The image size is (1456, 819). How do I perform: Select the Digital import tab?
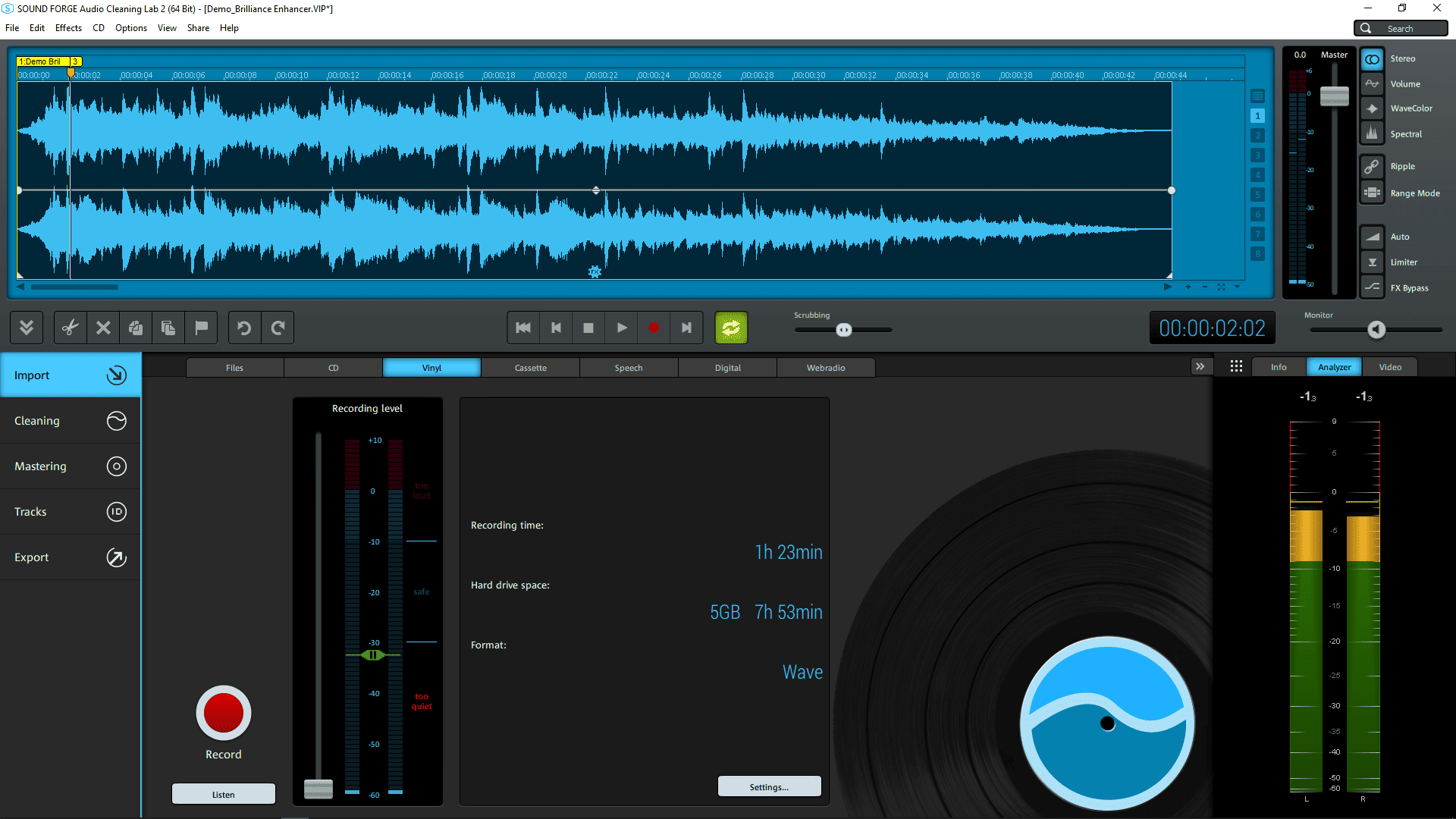(x=728, y=368)
